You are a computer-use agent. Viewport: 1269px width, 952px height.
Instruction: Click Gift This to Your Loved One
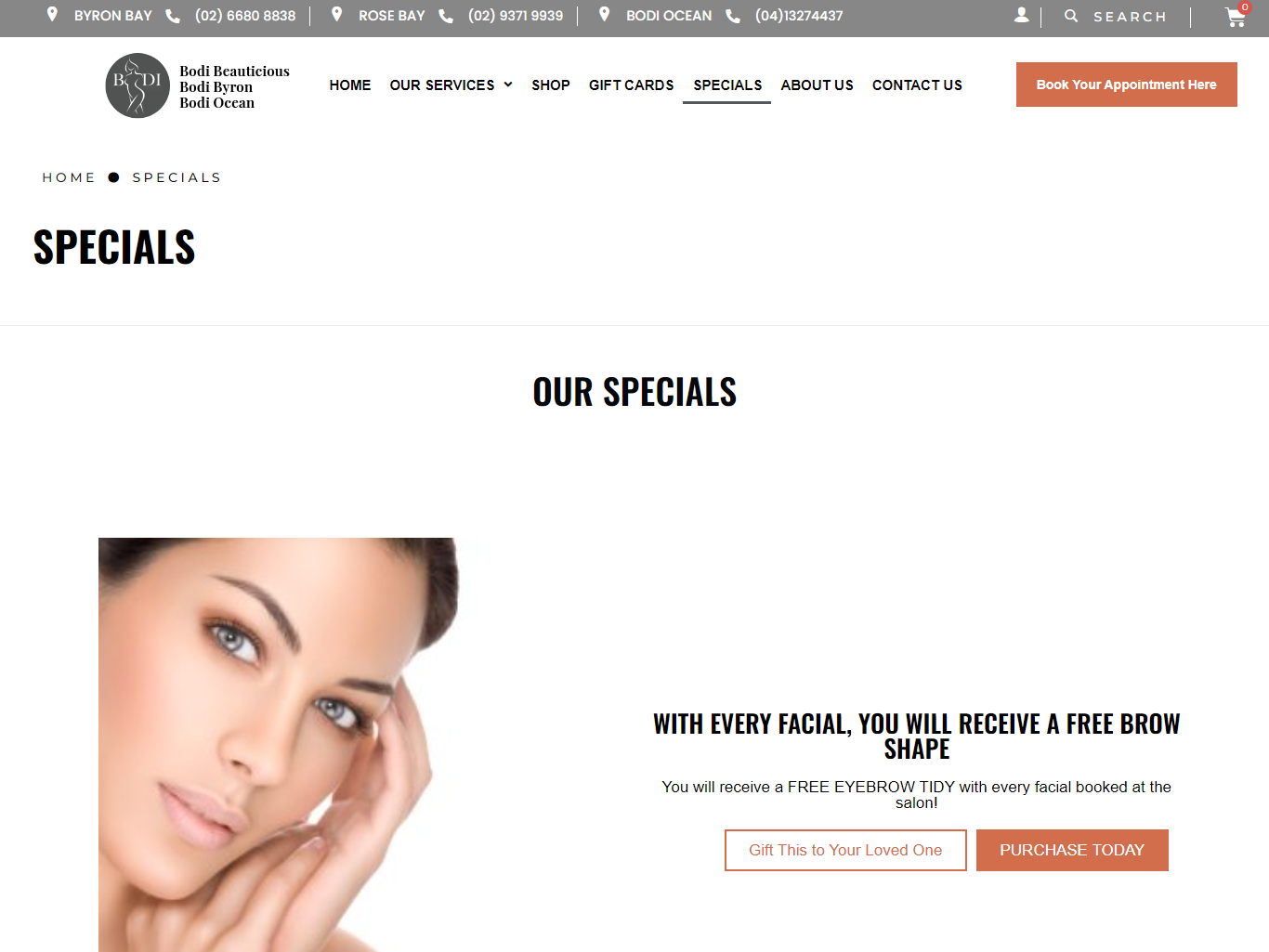coord(845,850)
